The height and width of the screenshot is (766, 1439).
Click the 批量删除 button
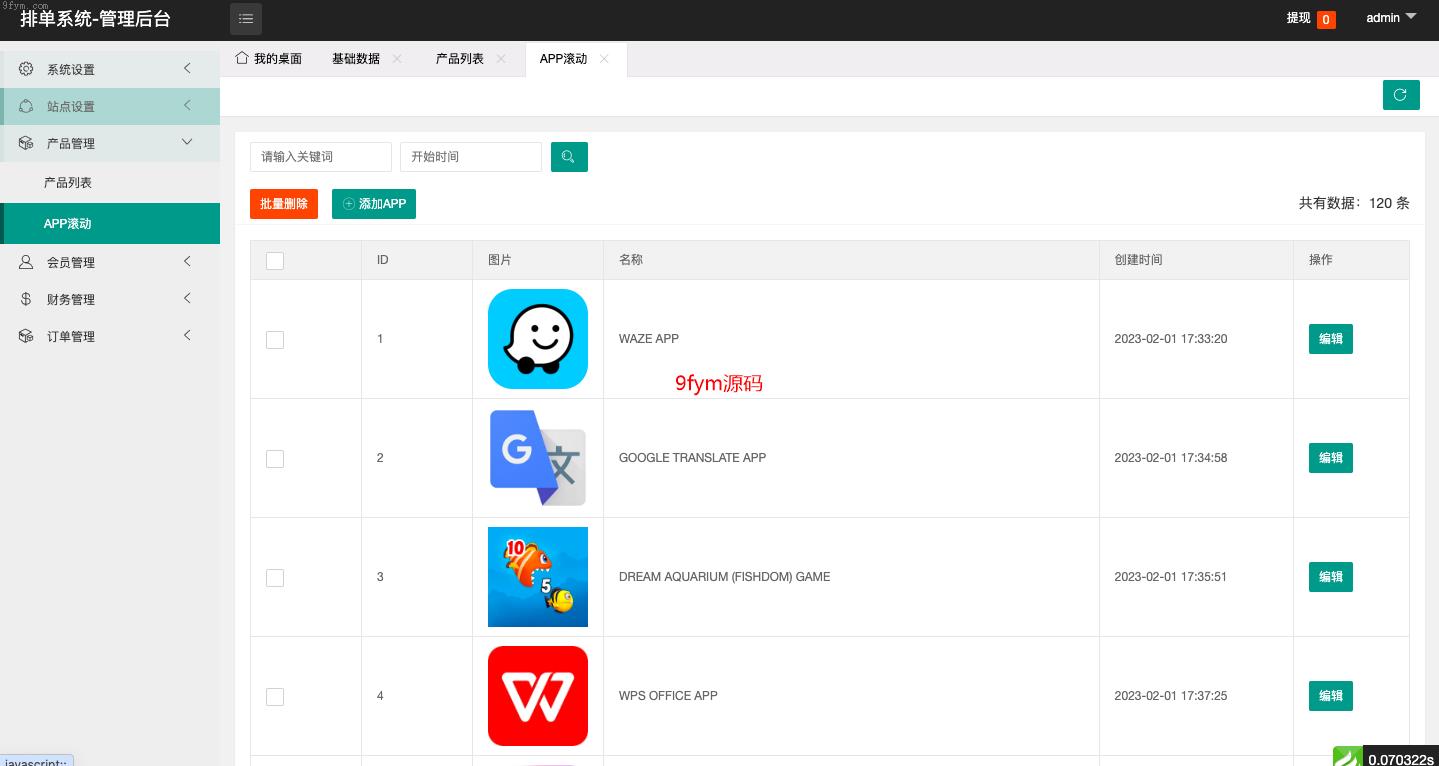[x=284, y=204]
